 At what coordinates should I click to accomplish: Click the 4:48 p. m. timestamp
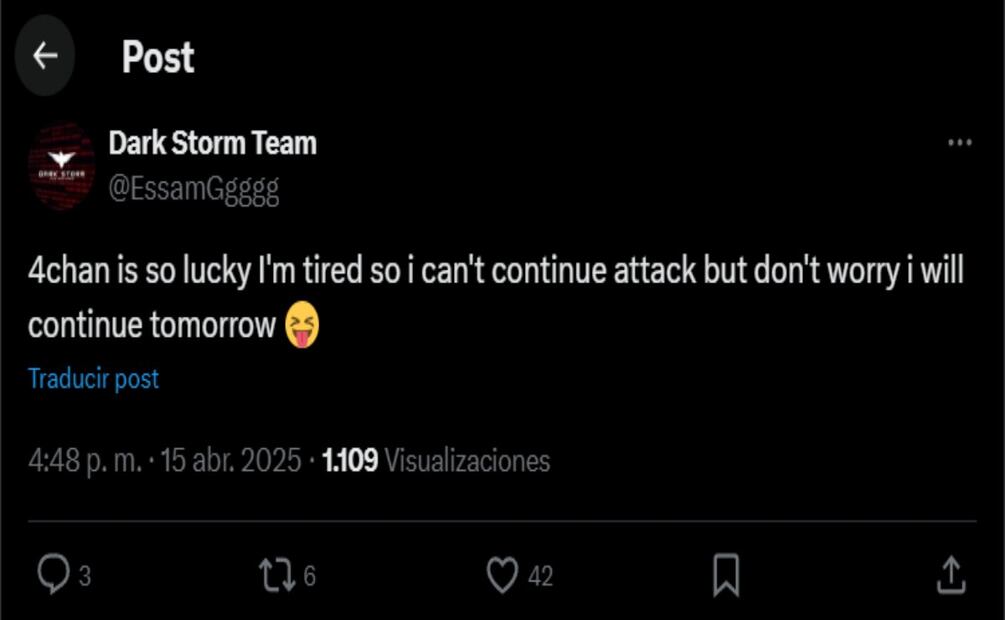point(84,461)
